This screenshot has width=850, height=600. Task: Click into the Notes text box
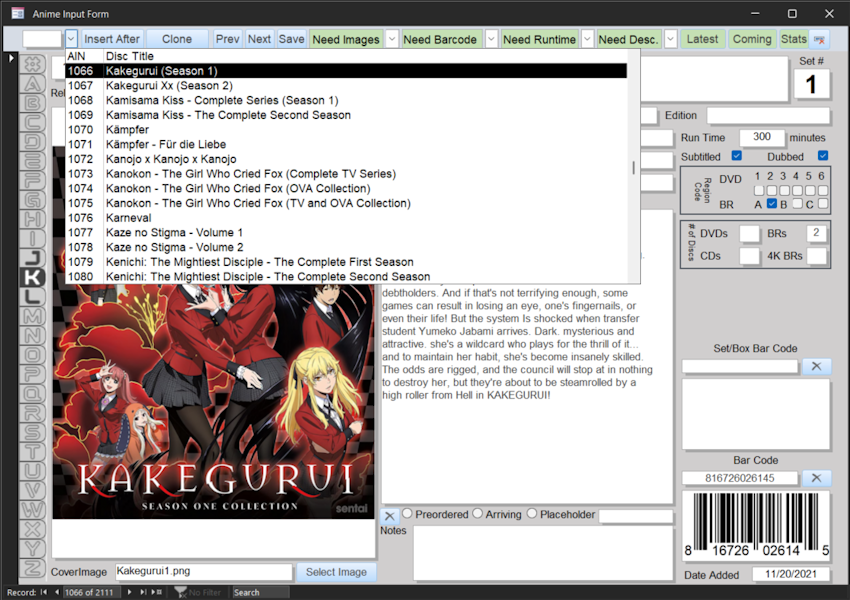pos(543,553)
